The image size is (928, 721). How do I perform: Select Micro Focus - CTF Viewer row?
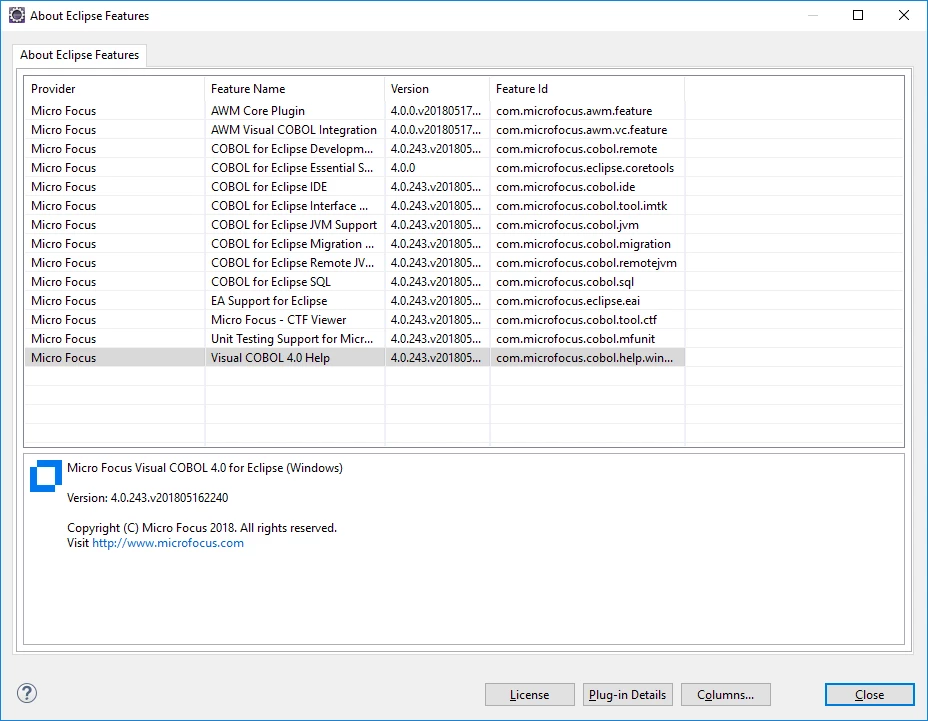(355, 320)
